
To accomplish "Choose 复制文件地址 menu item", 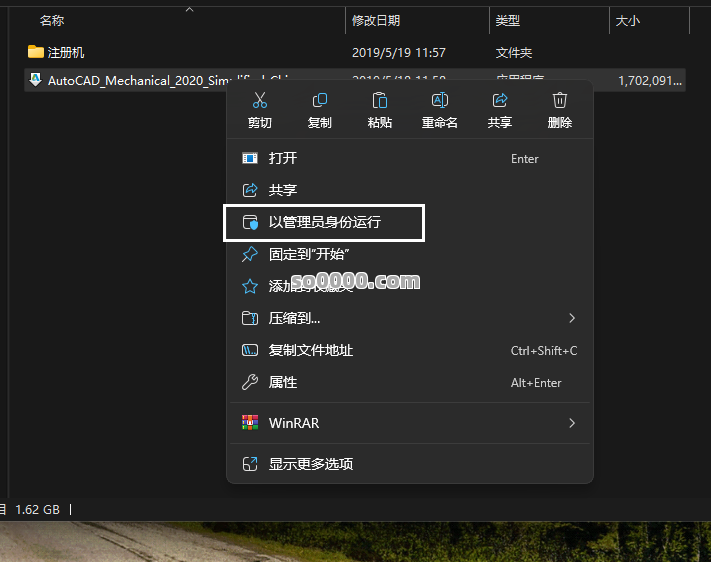I will [311, 350].
